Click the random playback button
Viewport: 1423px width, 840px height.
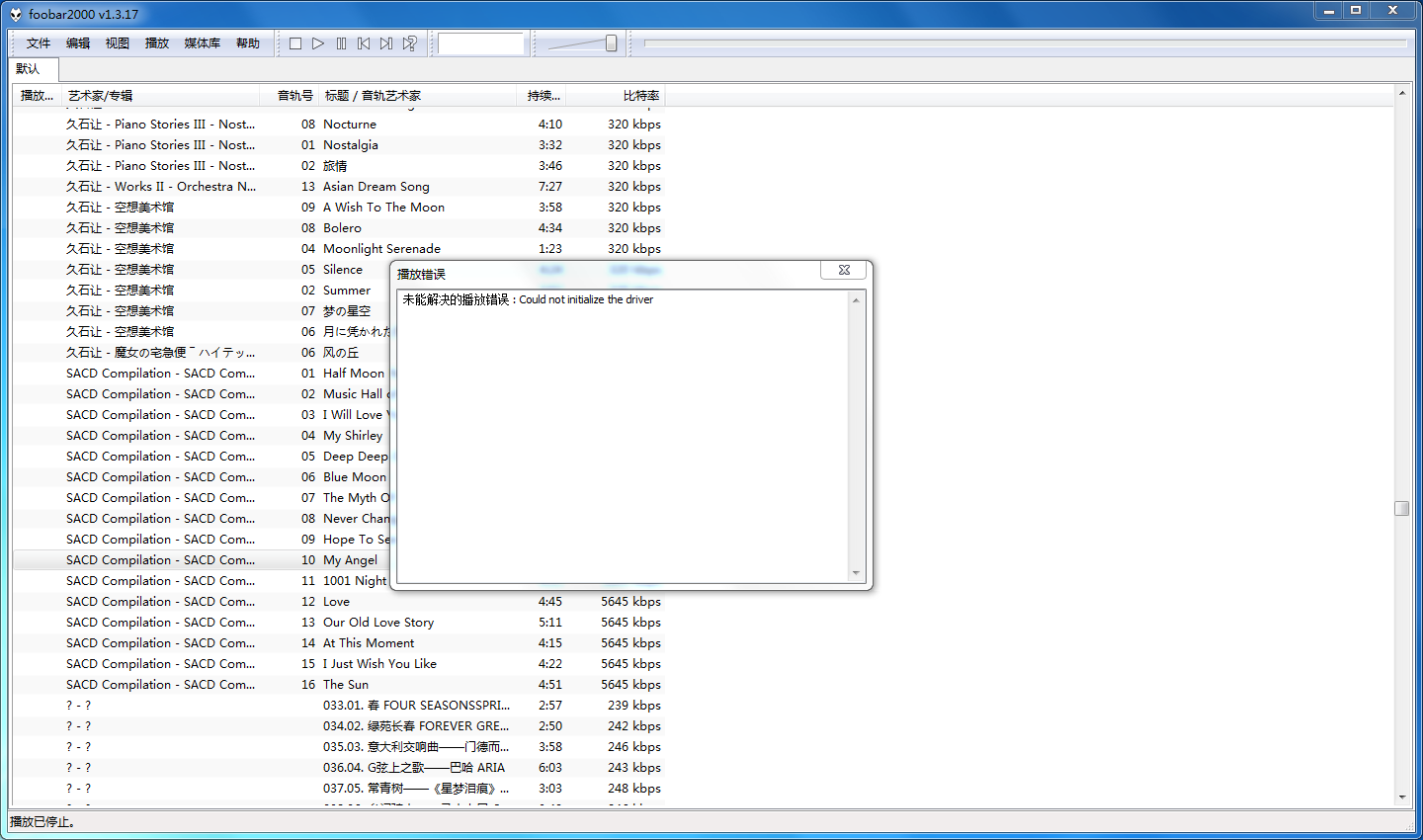(x=409, y=43)
